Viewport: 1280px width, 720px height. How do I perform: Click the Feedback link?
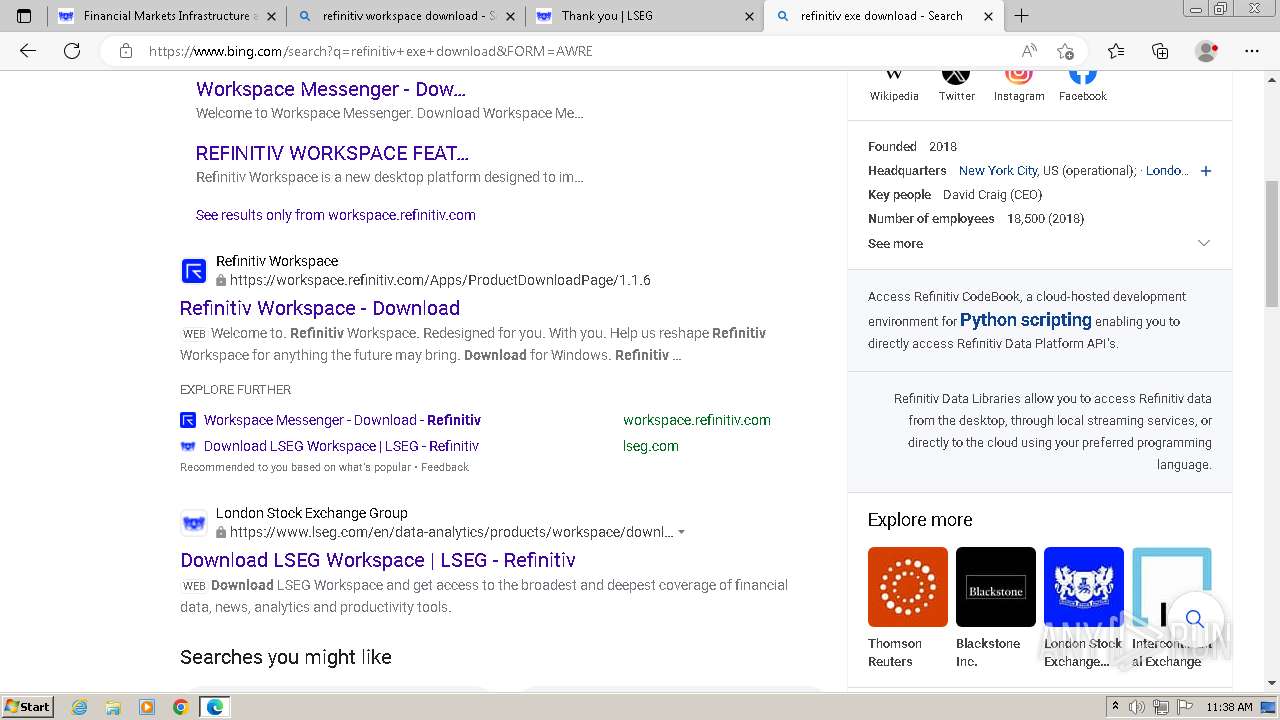click(445, 467)
